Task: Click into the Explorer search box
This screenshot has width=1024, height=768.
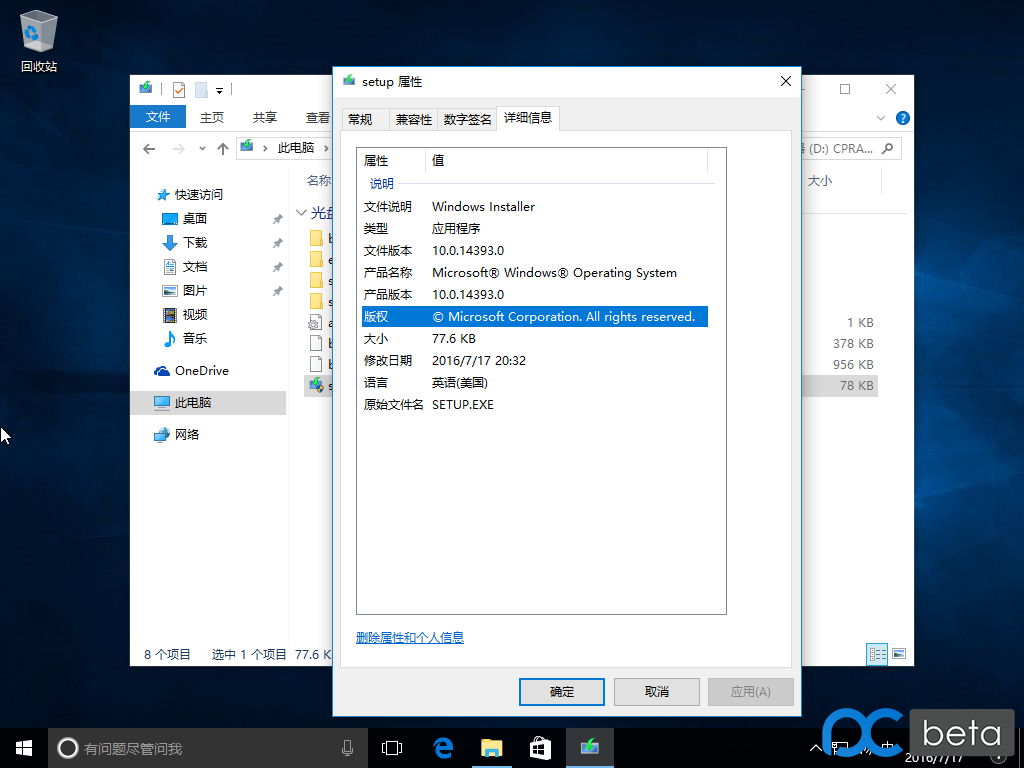Action: [x=852, y=149]
